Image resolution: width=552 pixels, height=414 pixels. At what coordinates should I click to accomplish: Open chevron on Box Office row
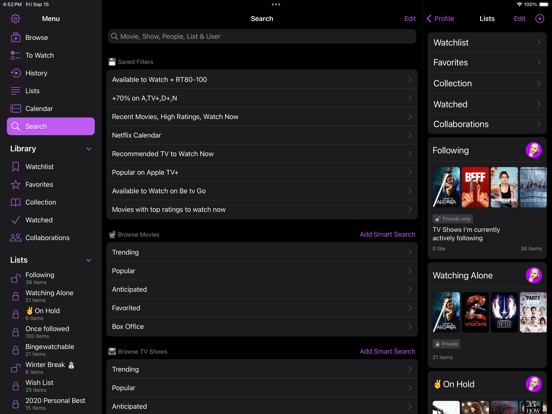point(410,326)
